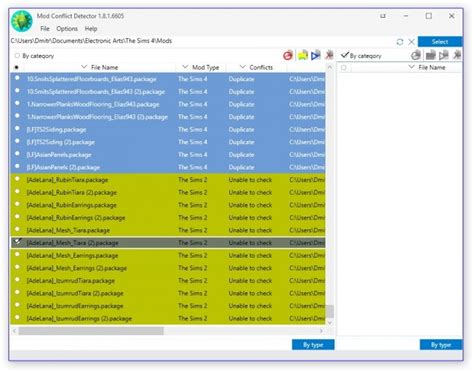This screenshot has height=372, width=474.
Task: Click the blue Select button
Action: (440, 42)
